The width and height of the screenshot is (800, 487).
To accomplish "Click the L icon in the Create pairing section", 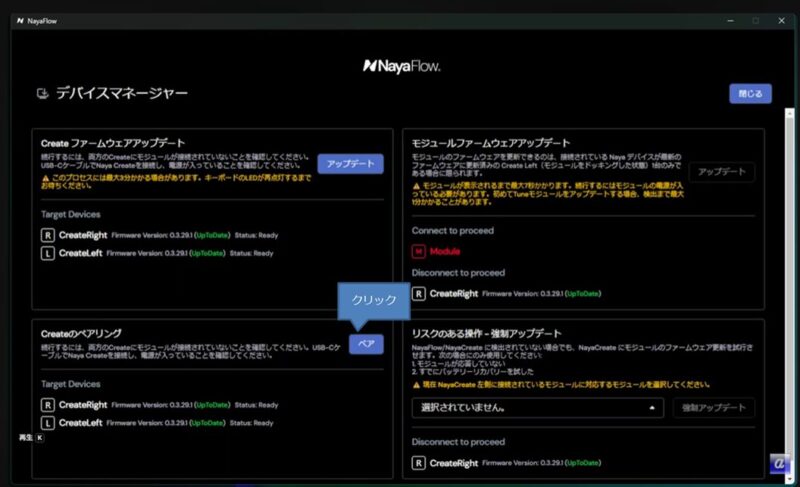I will tap(47, 423).
